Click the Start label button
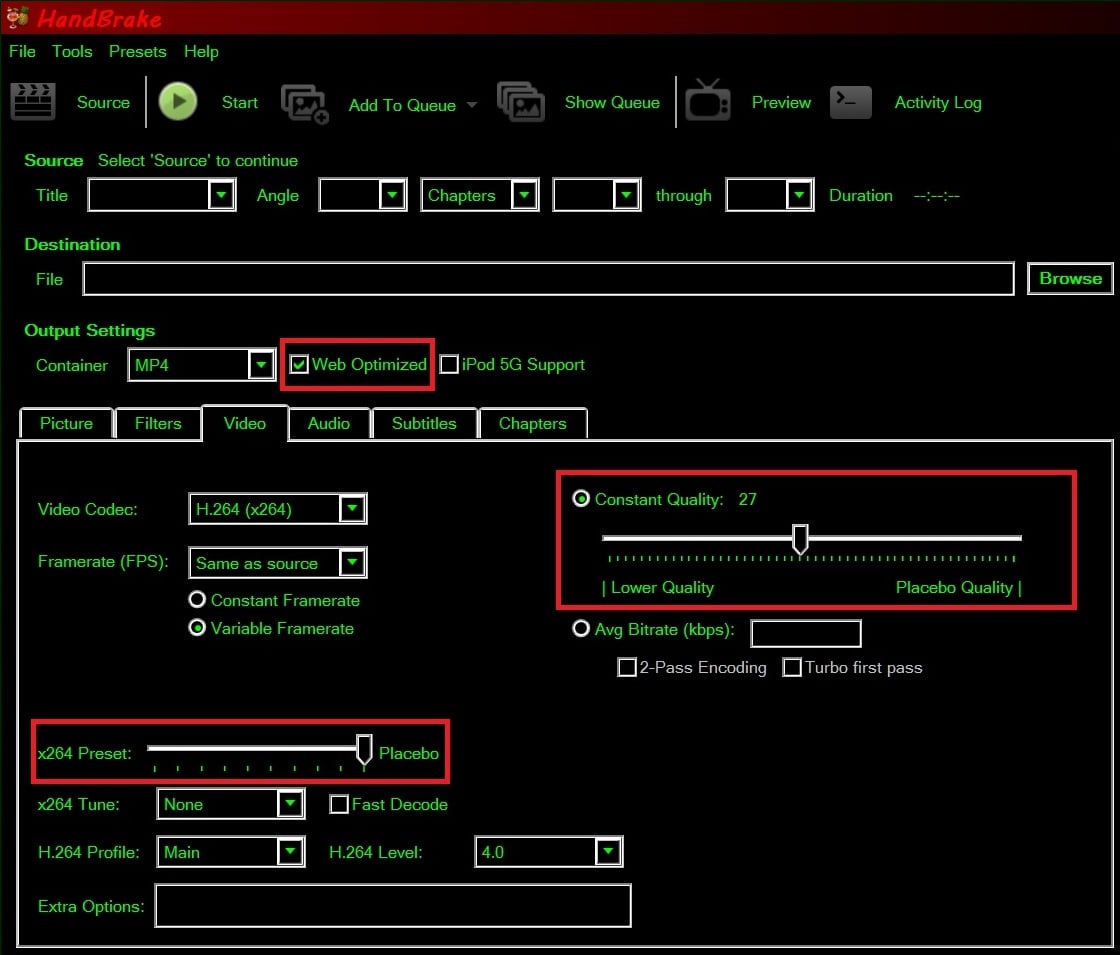This screenshot has width=1120, height=955. coord(239,102)
